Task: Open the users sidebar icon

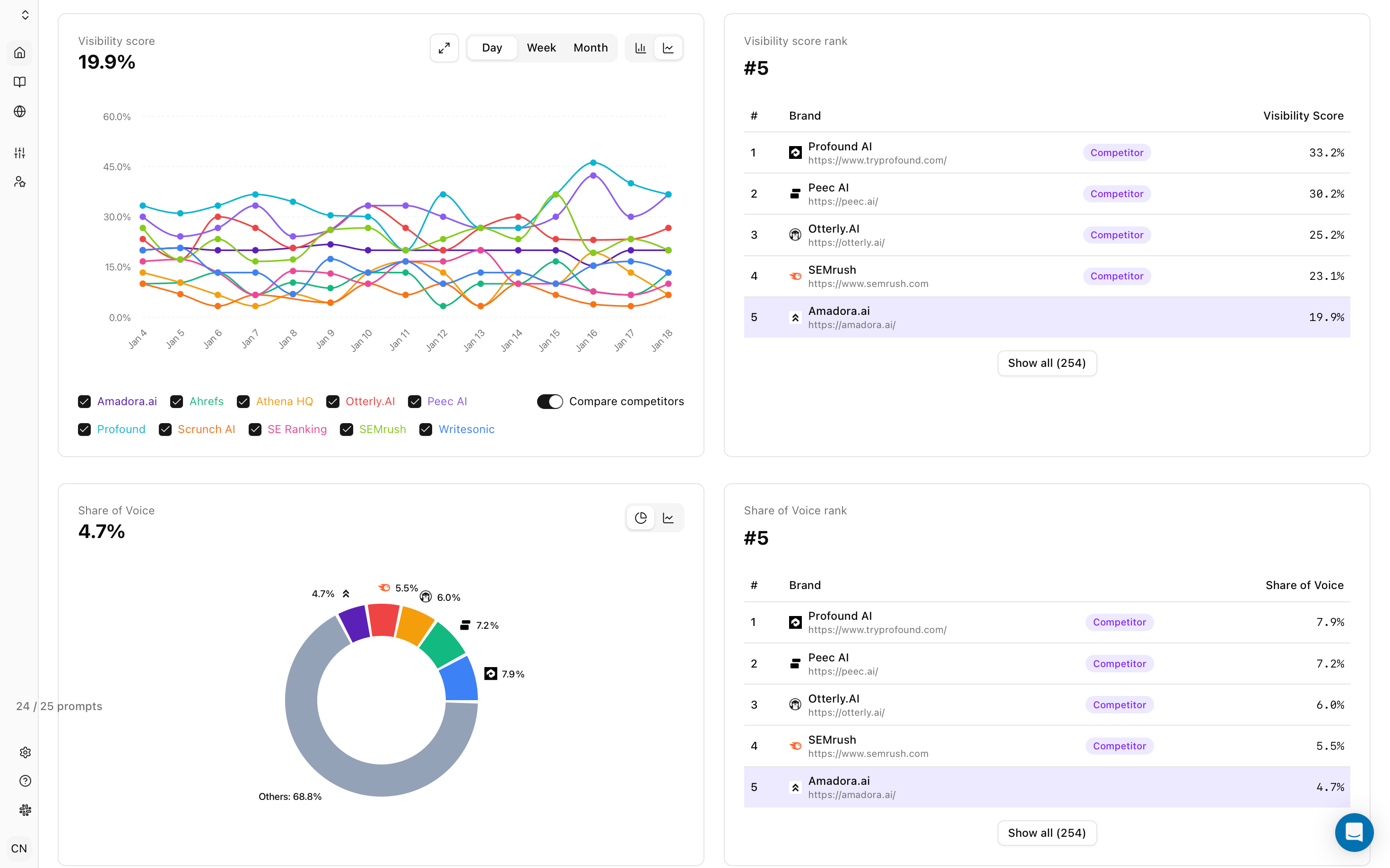Action: point(19,182)
